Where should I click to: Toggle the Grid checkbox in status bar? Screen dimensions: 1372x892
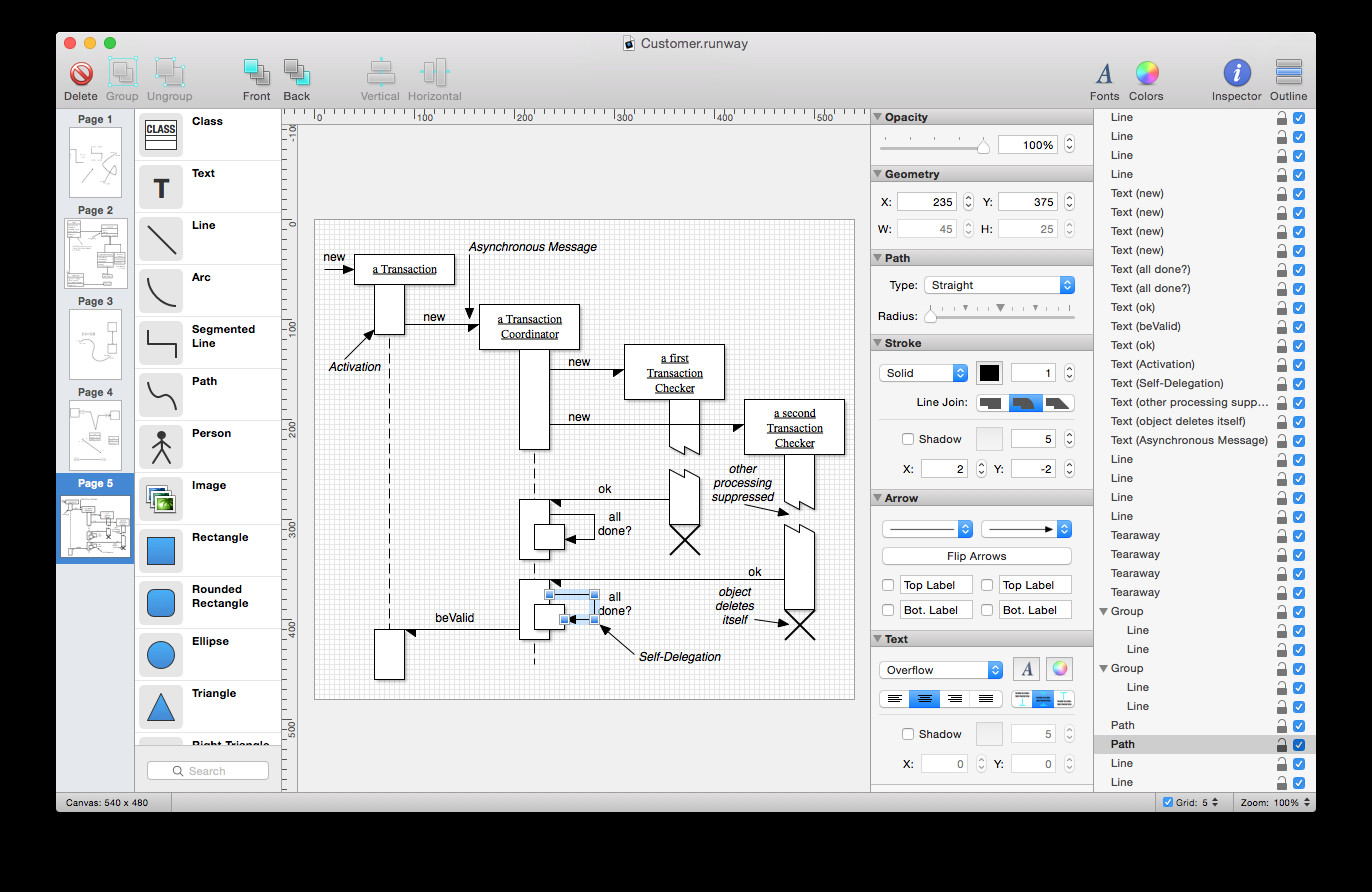coord(1168,802)
